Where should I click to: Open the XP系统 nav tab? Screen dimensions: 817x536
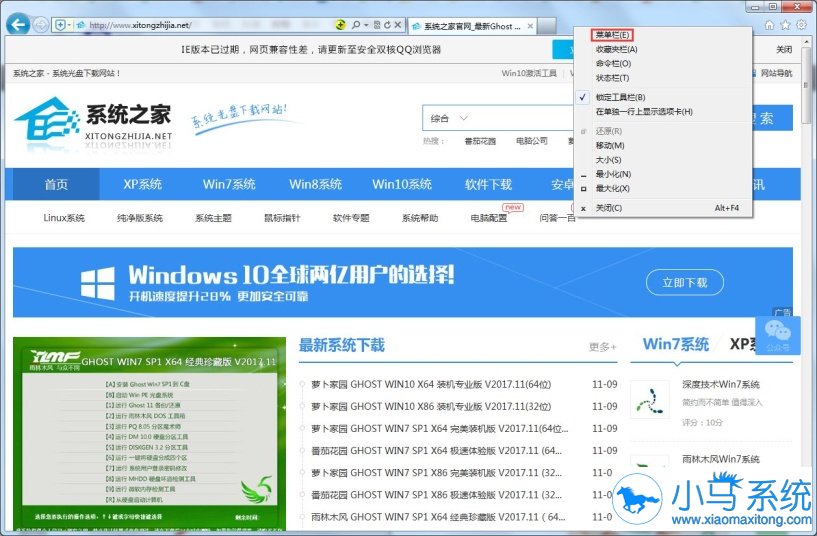[142, 184]
